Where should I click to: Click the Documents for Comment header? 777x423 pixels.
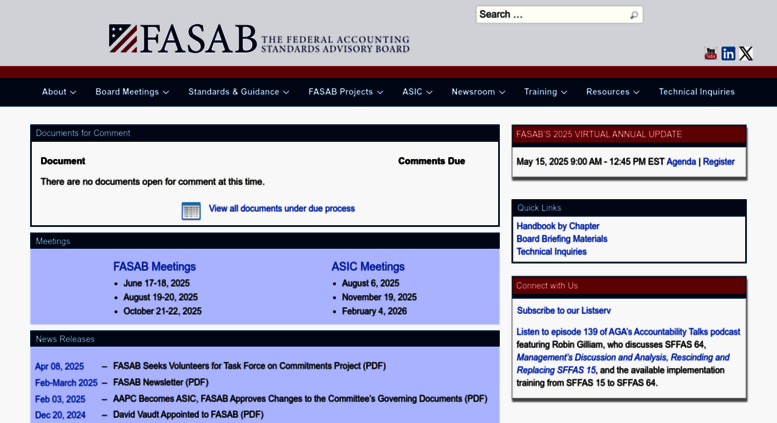click(265, 133)
